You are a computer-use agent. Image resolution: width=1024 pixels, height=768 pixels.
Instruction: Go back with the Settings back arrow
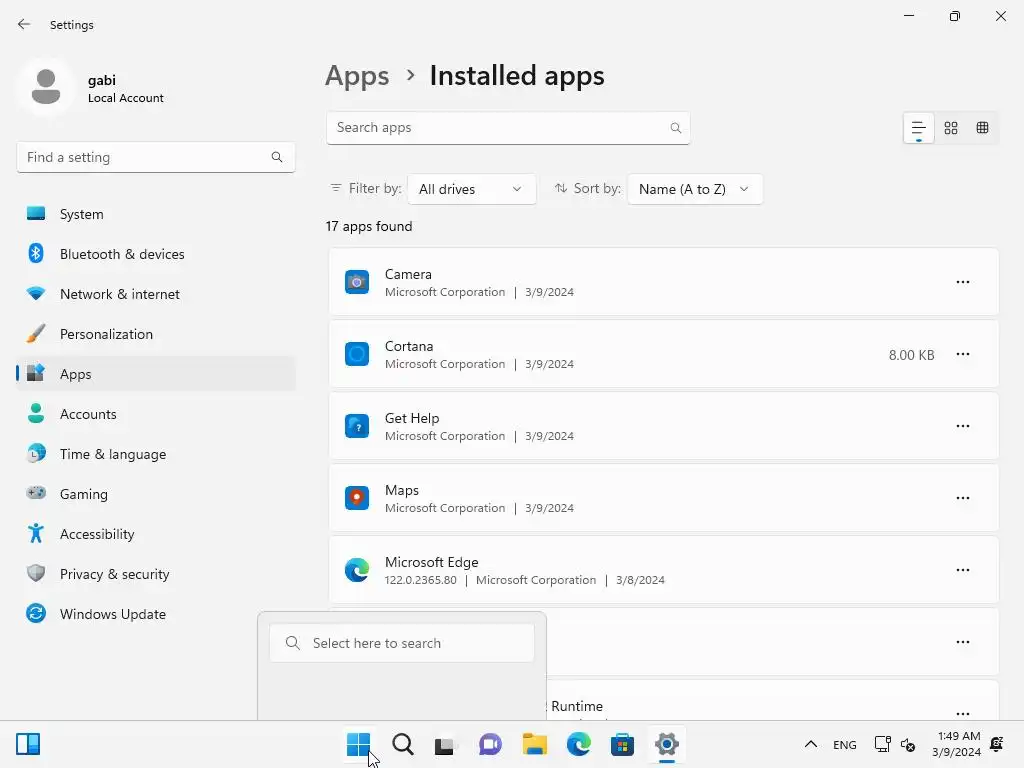[x=24, y=24]
